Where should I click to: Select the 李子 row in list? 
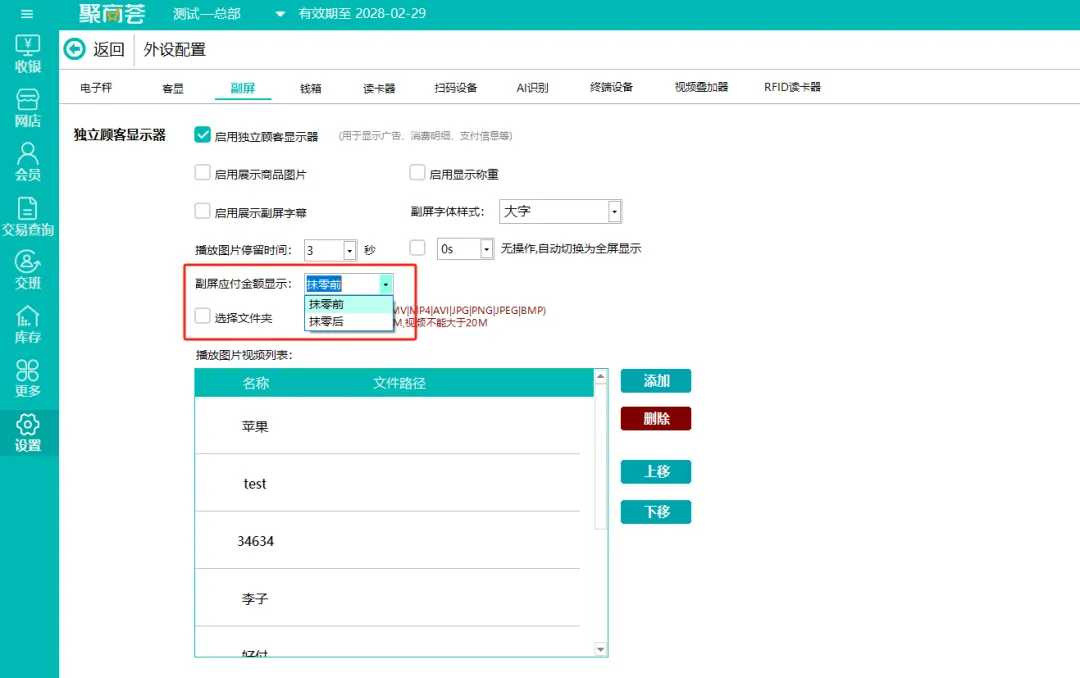click(387, 597)
